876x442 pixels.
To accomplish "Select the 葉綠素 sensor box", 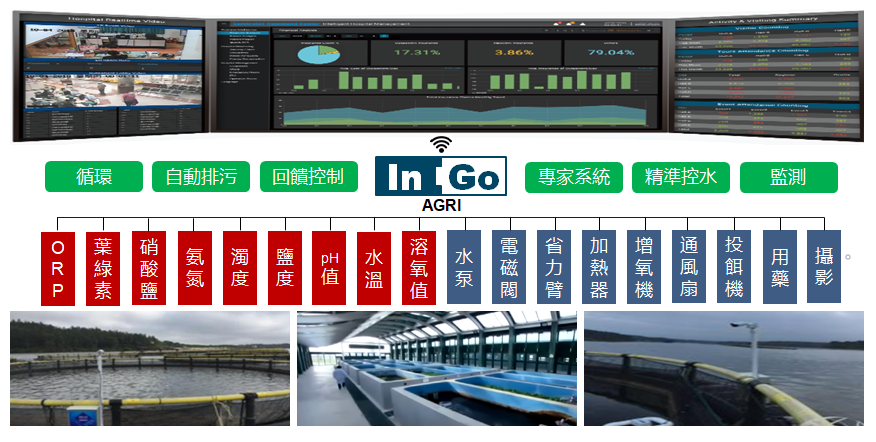I will pos(103,268).
